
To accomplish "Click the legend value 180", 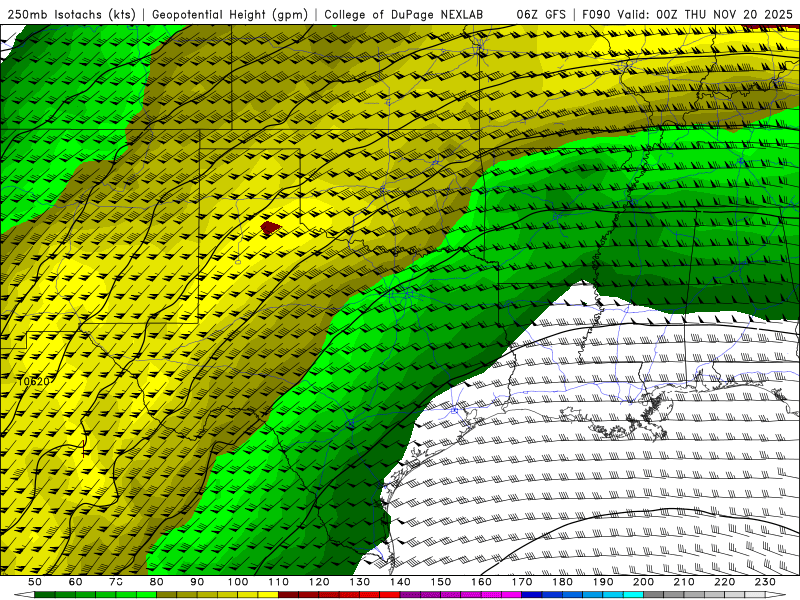I will [x=562, y=582].
